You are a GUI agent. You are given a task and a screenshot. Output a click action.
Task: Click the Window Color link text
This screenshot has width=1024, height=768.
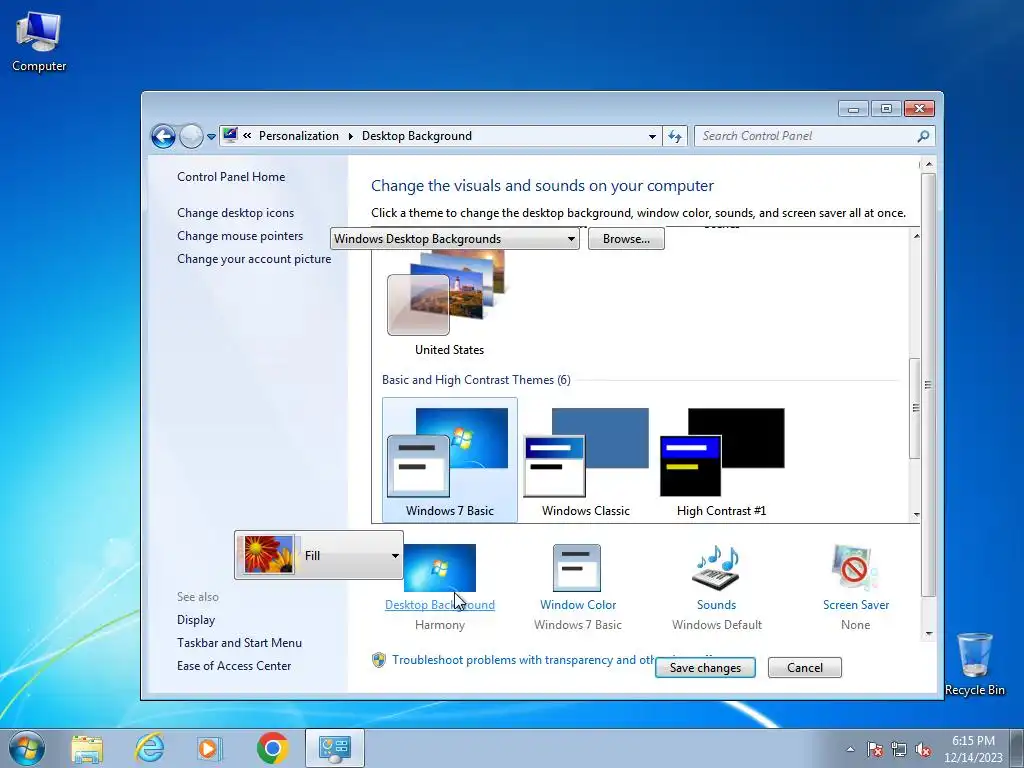point(578,605)
